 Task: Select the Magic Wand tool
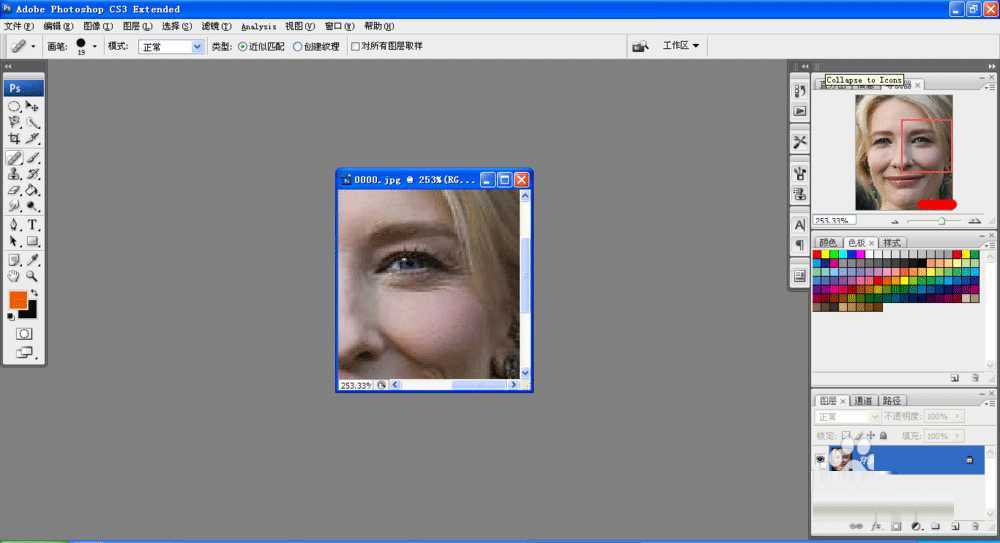[32, 122]
